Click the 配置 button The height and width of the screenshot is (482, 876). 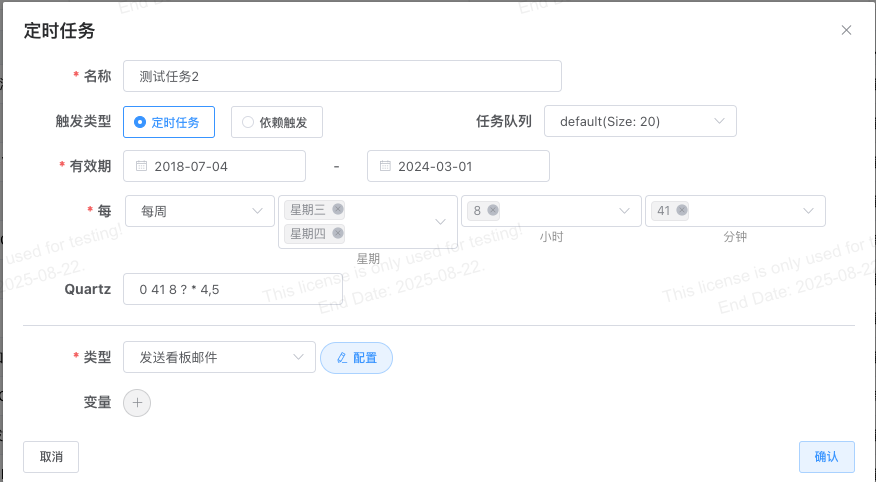click(x=356, y=357)
